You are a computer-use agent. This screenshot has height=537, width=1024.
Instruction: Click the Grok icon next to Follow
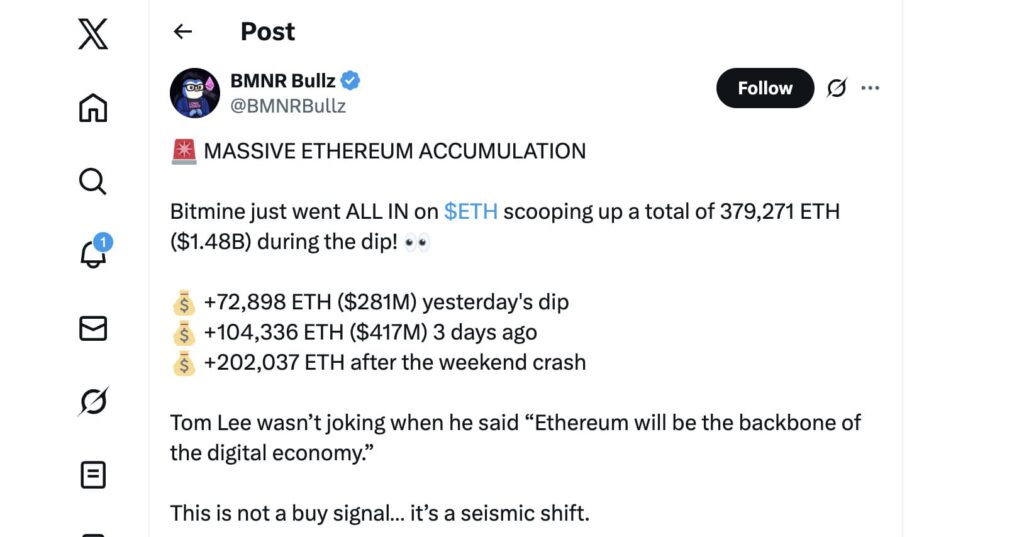(x=837, y=88)
